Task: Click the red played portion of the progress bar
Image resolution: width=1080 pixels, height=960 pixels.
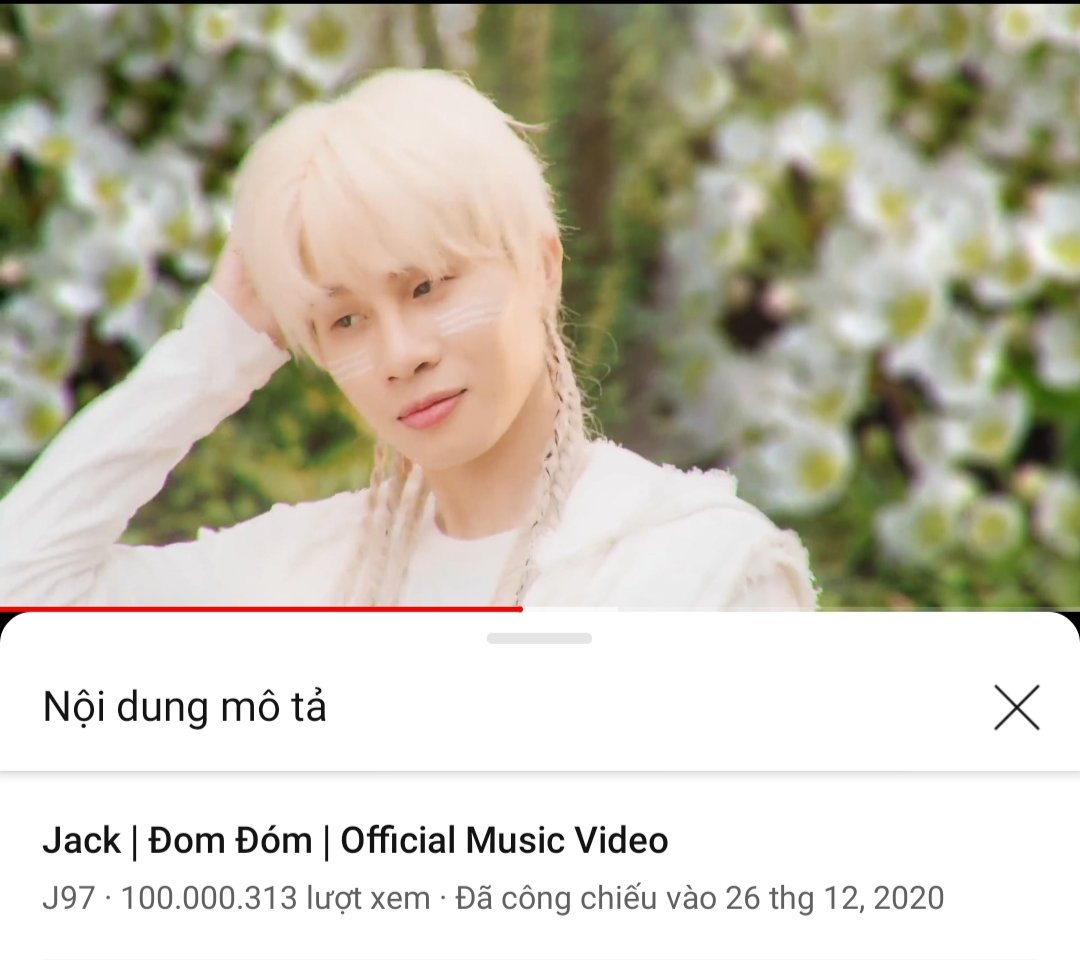Action: (261, 609)
